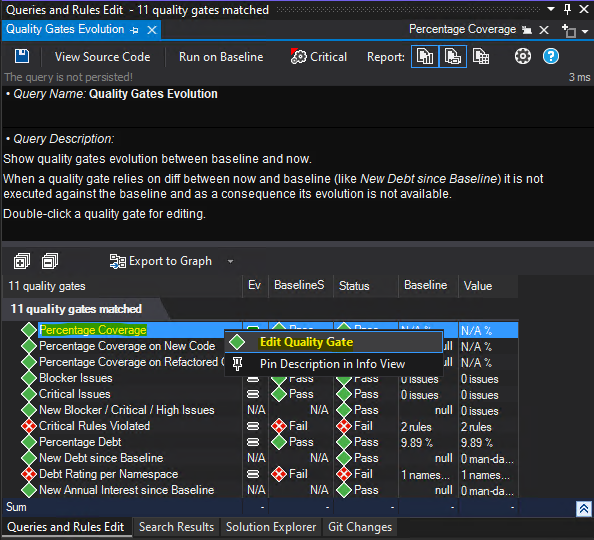
Task: Sort by the Baseline column header
Action: [x=428, y=286]
